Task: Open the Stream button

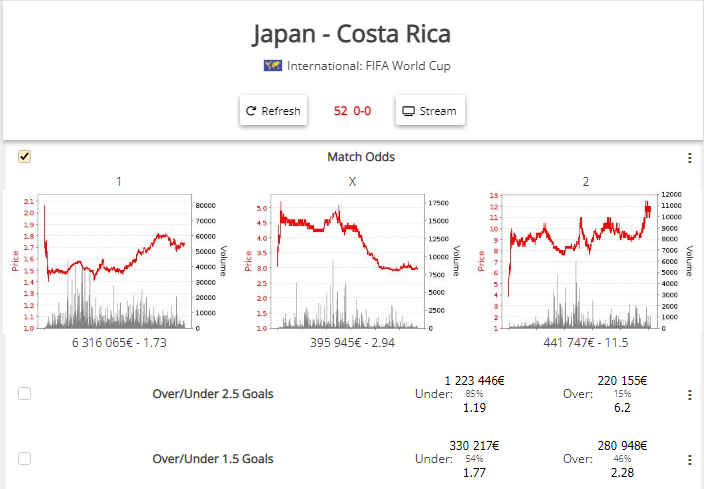Action: pyautogui.click(x=430, y=111)
